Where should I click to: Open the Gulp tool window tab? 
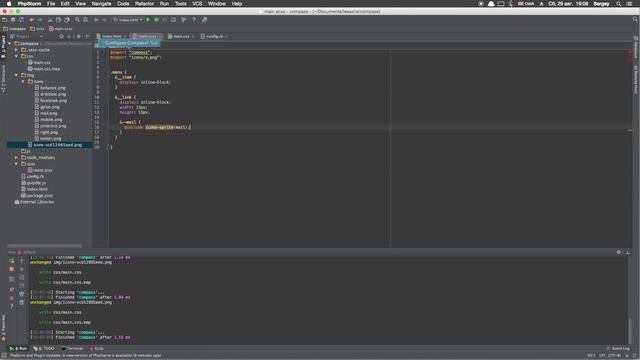click(x=97, y=349)
